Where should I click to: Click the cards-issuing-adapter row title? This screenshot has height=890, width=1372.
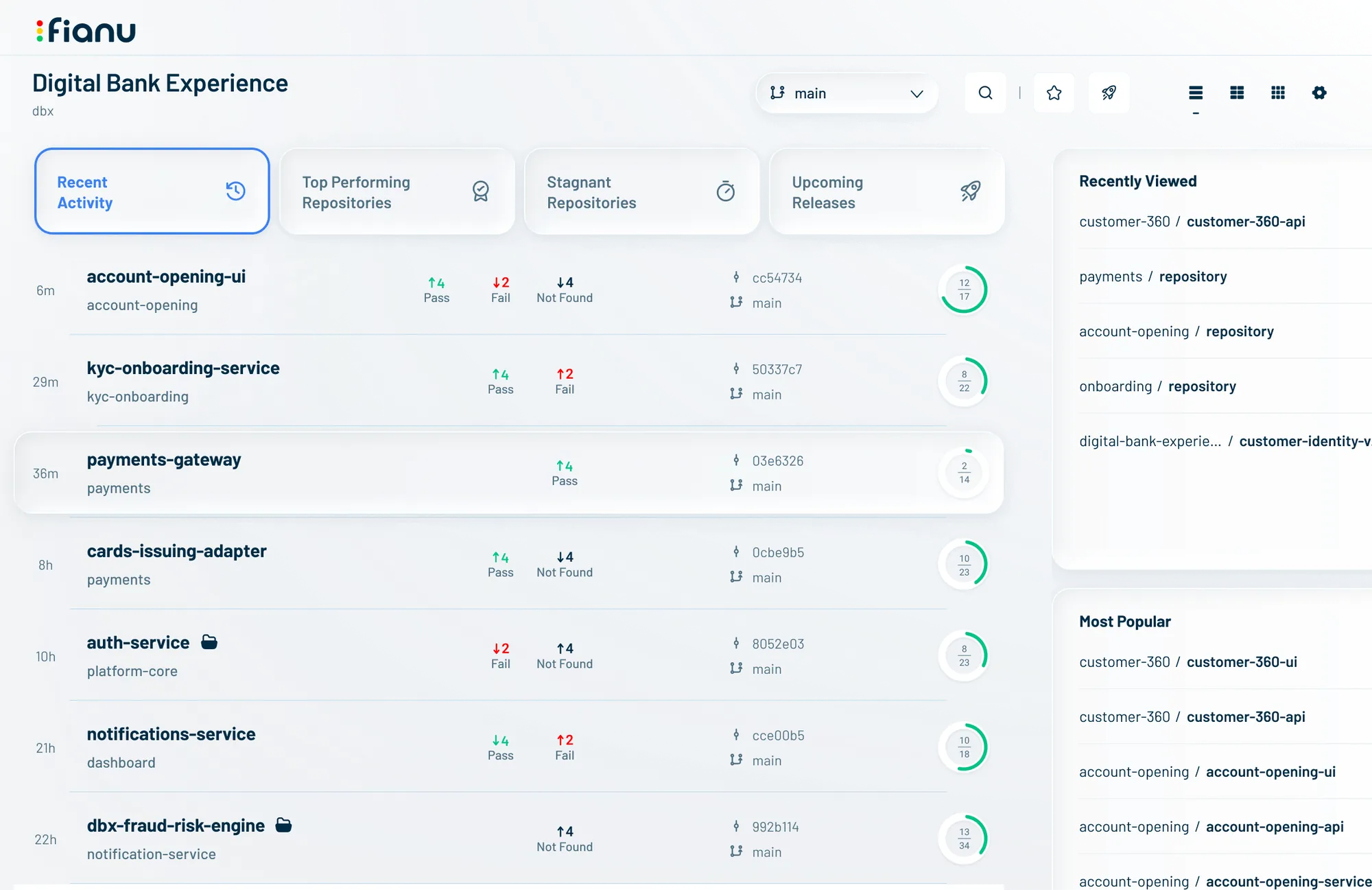point(176,551)
